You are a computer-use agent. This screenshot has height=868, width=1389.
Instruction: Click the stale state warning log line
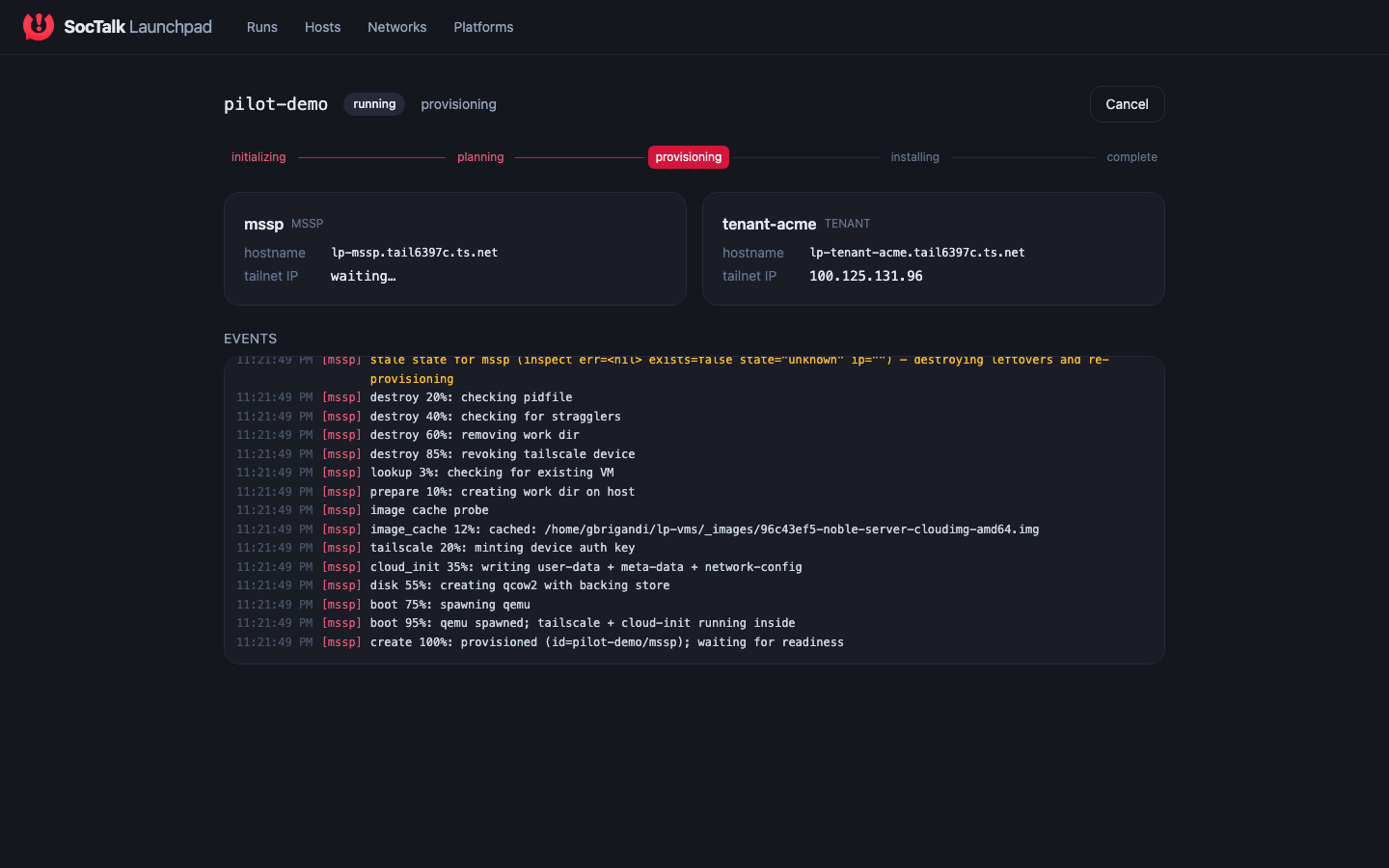pos(694,369)
